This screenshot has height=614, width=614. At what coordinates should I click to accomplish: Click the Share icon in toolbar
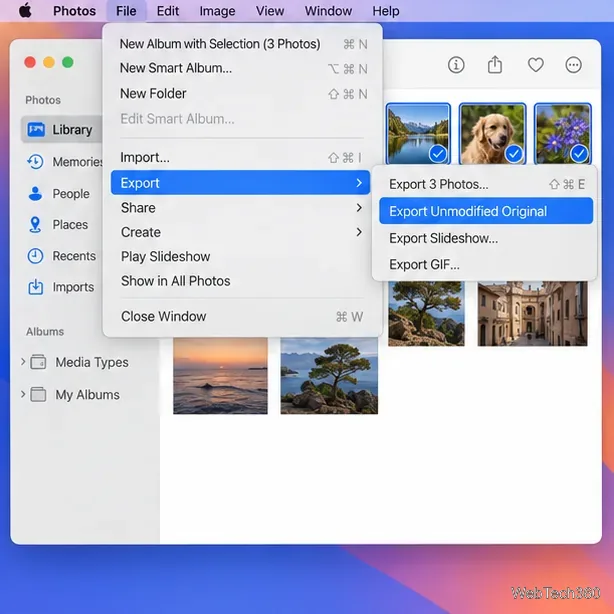495,65
